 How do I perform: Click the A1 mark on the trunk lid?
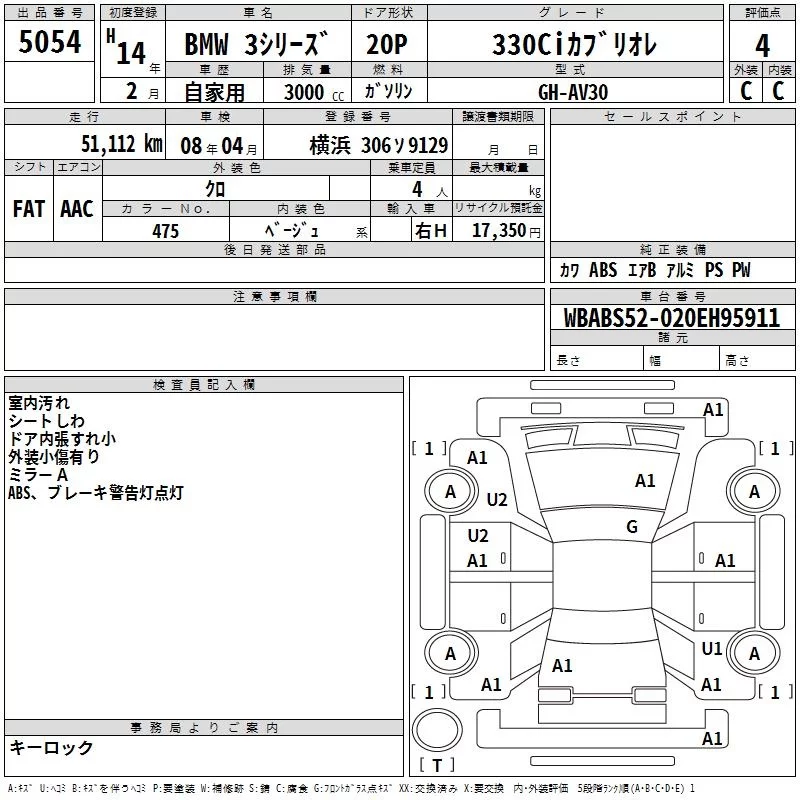tap(562, 665)
